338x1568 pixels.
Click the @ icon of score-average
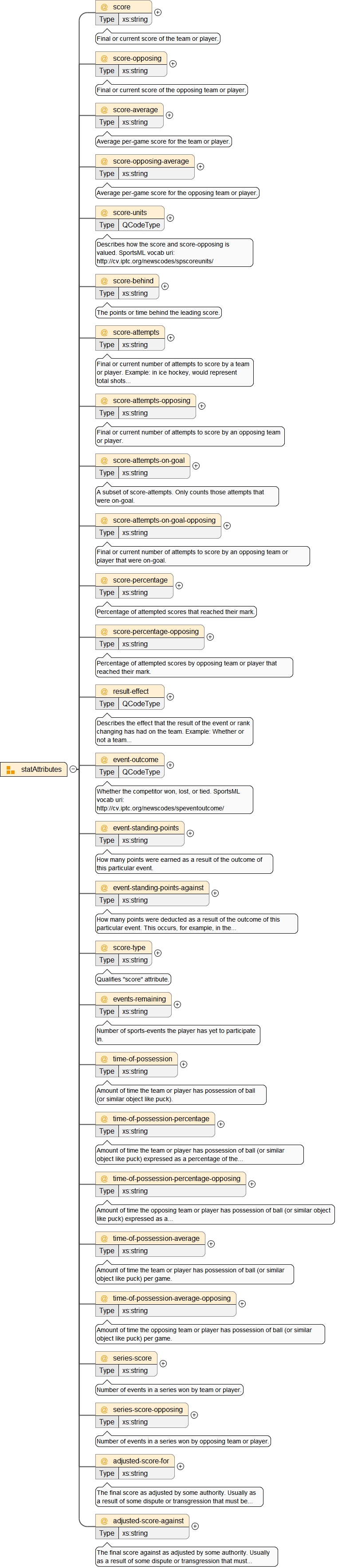click(x=104, y=110)
